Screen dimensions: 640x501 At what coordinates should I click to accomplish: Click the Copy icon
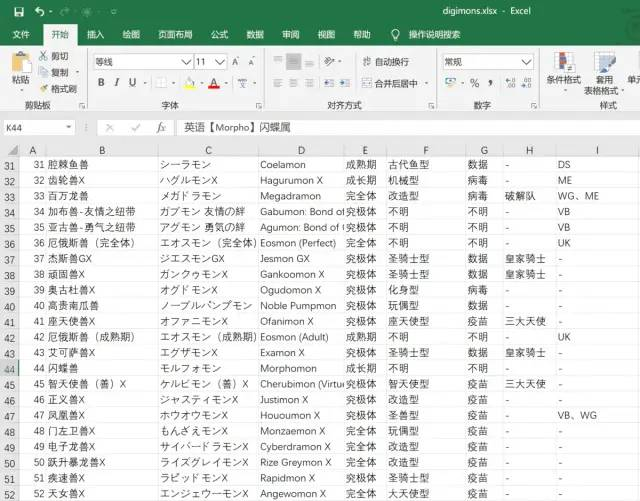43,72
